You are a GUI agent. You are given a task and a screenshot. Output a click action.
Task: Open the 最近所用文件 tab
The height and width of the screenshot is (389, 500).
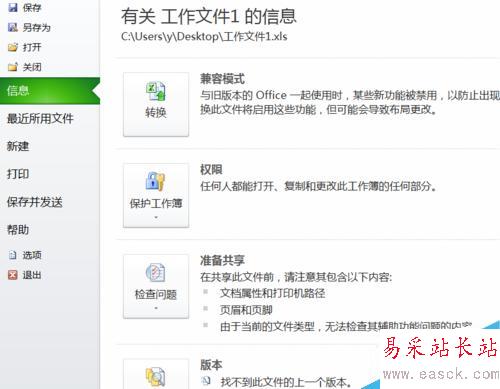[40, 119]
